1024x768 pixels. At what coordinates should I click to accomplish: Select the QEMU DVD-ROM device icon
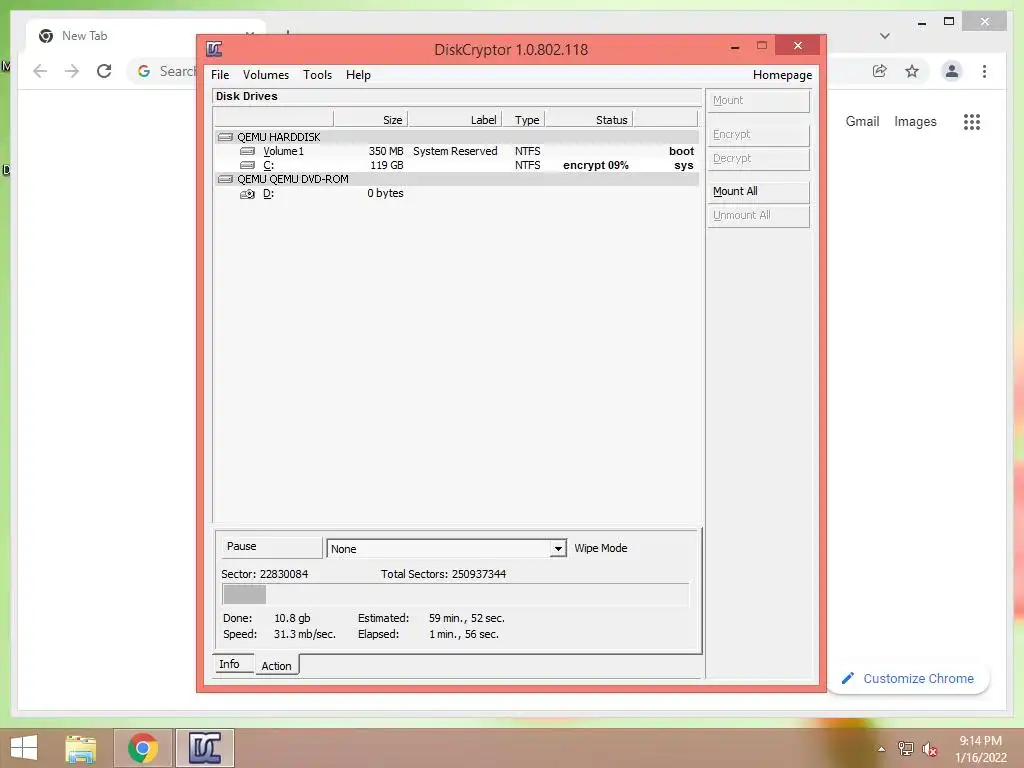[x=225, y=179]
